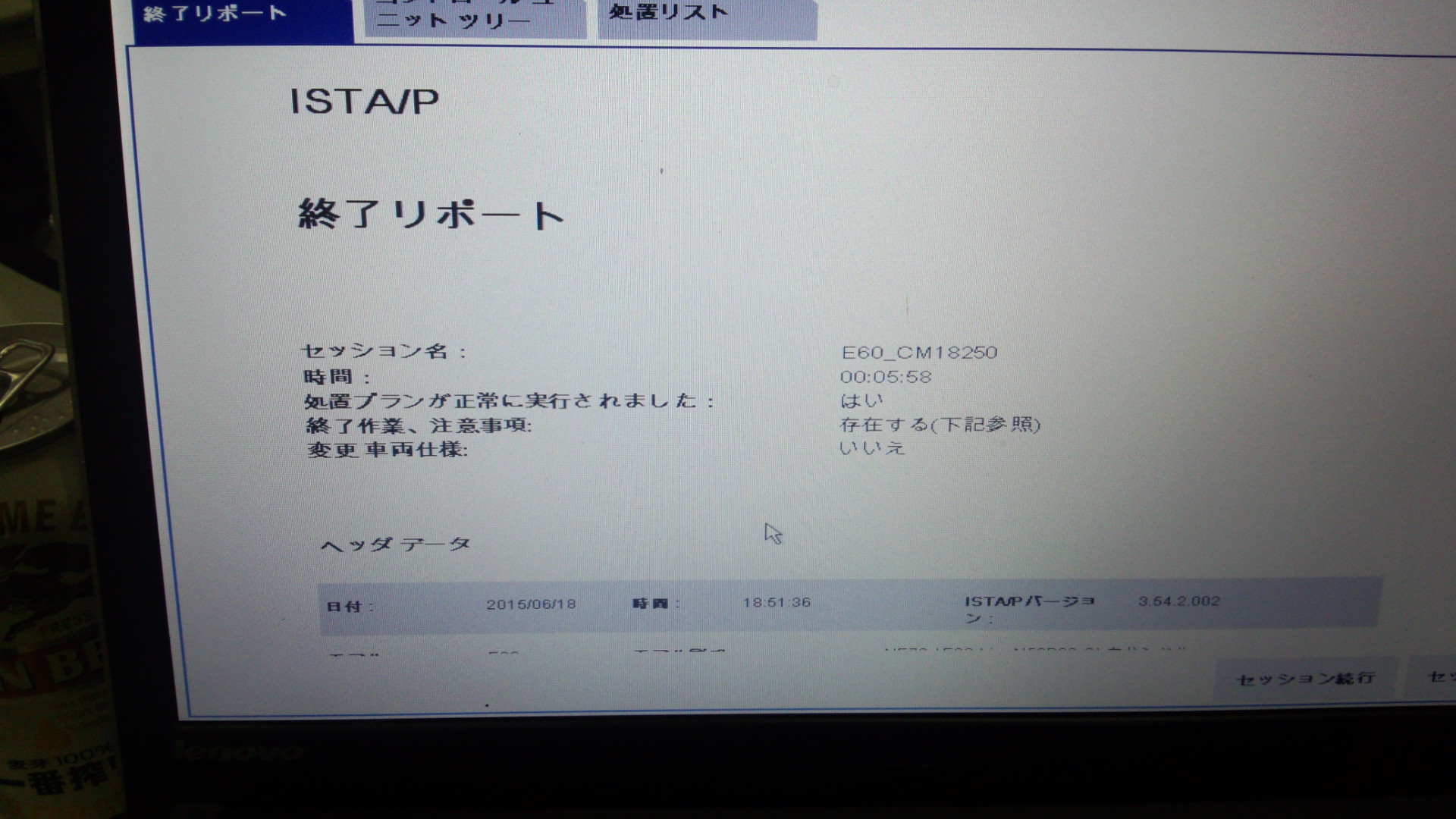Click the time value 18:51:36
Image resolution: width=1456 pixels, height=819 pixels.
click(777, 602)
